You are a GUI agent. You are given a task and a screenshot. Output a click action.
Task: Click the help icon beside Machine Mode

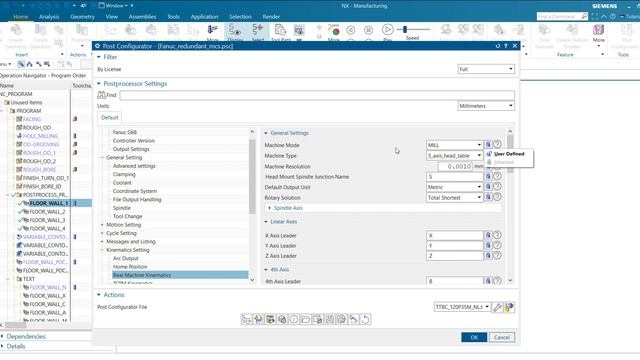point(497,144)
